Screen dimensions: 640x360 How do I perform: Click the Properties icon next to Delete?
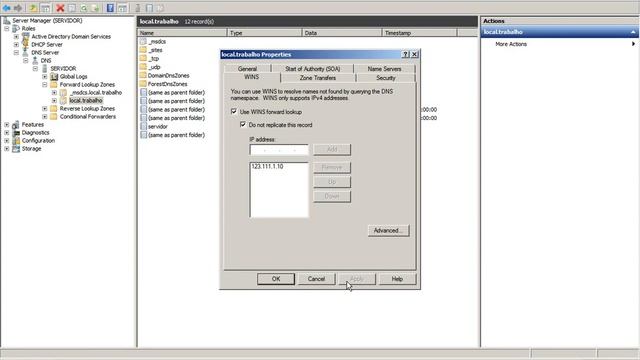point(72,8)
